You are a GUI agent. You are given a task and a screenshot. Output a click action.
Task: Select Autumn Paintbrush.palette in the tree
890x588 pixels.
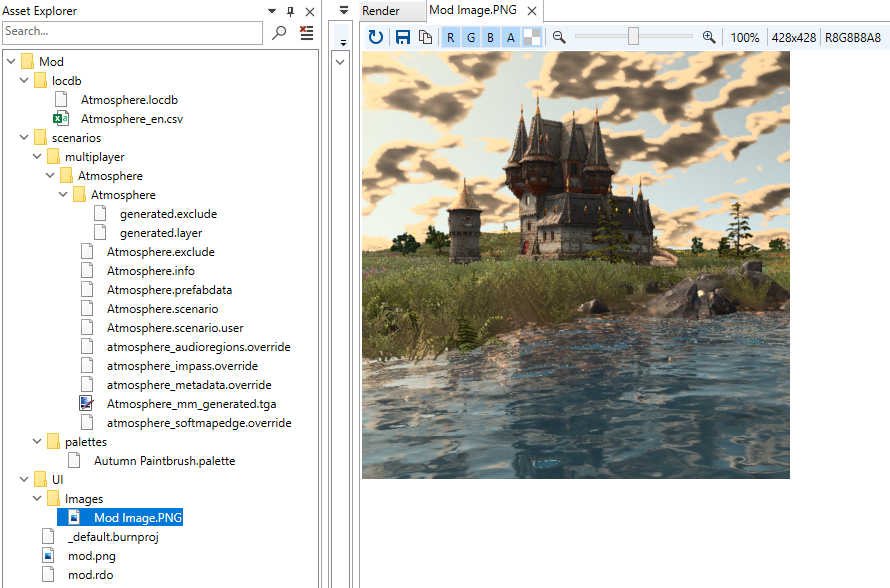tap(165, 461)
